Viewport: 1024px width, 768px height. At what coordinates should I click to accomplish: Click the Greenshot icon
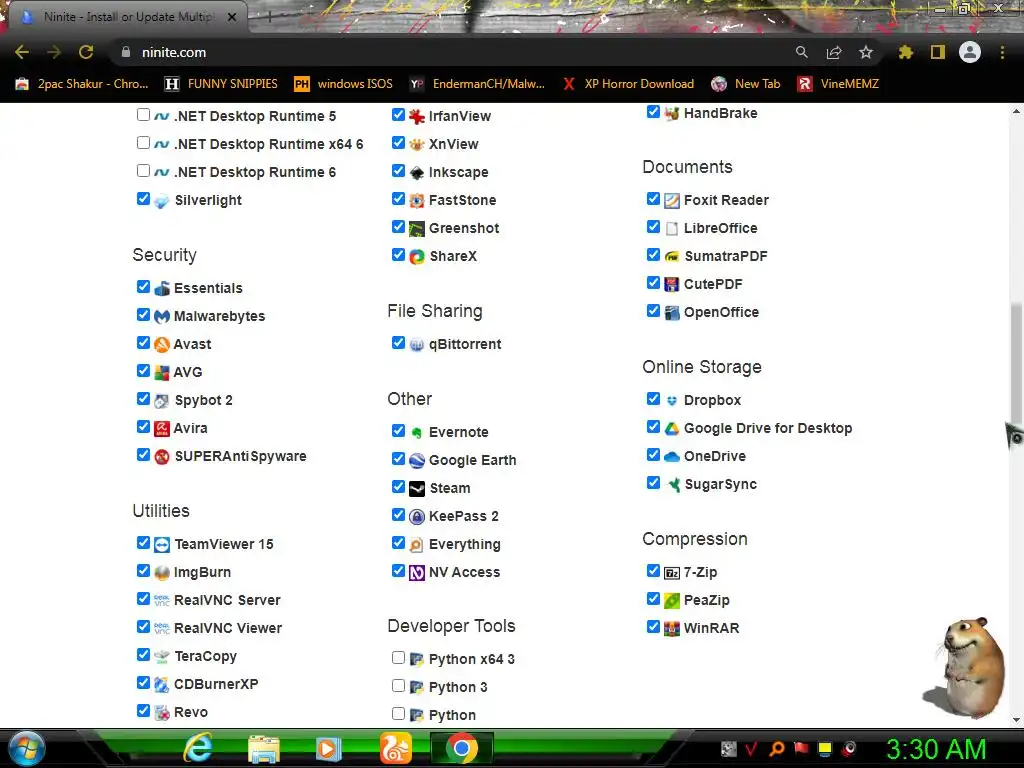point(417,229)
